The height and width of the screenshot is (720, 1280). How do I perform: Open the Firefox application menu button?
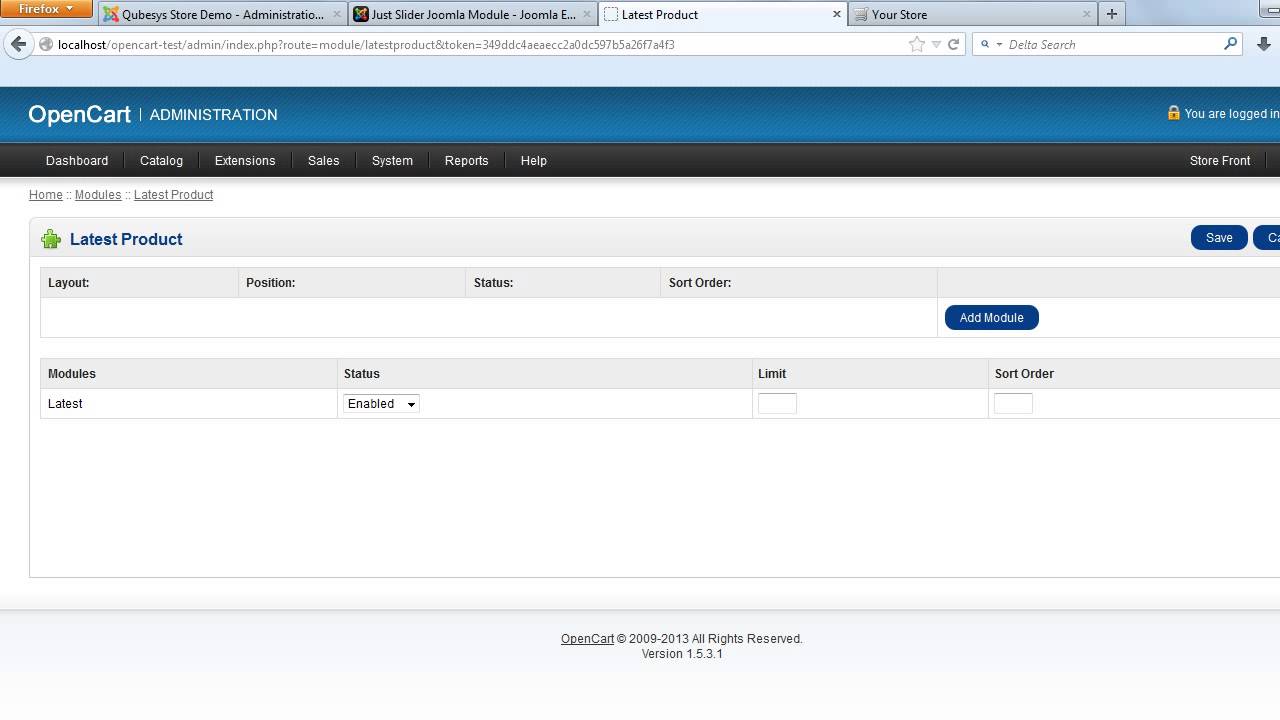tap(46, 9)
